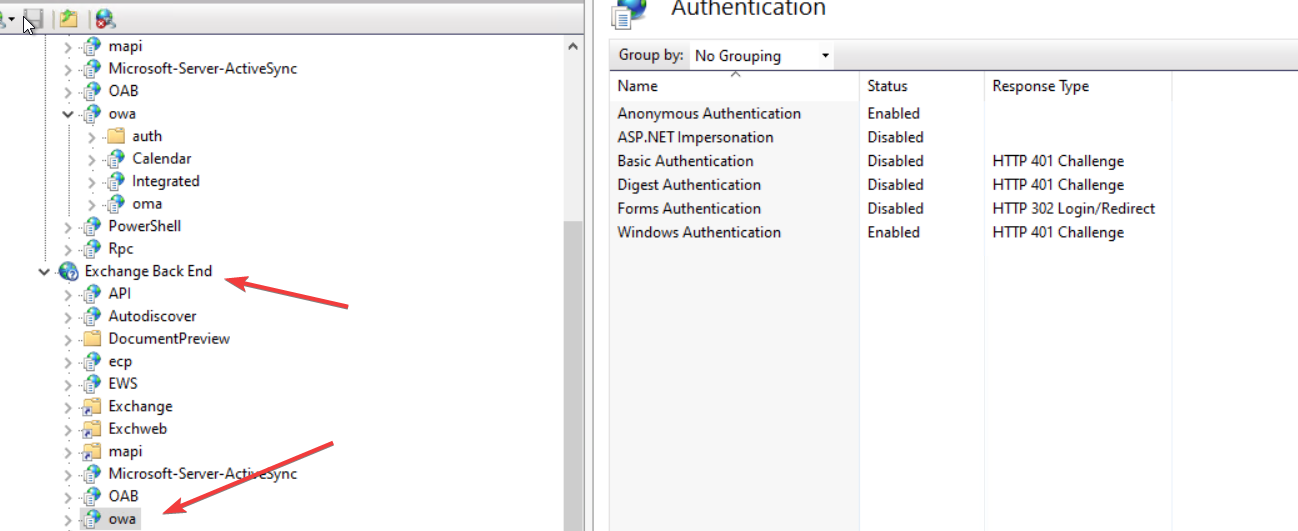Click the tree pane vertical scrollbar thumb
The width and height of the screenshot is (1298, 531).
573,375
